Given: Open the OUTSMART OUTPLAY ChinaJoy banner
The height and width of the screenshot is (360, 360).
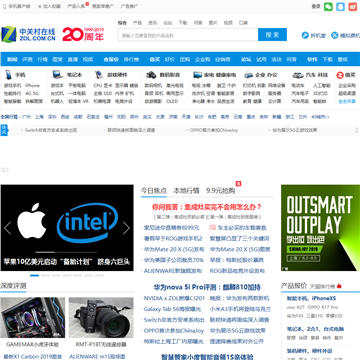Looking at the screenshot, I should pyautogui.click(x=320, y=228).
